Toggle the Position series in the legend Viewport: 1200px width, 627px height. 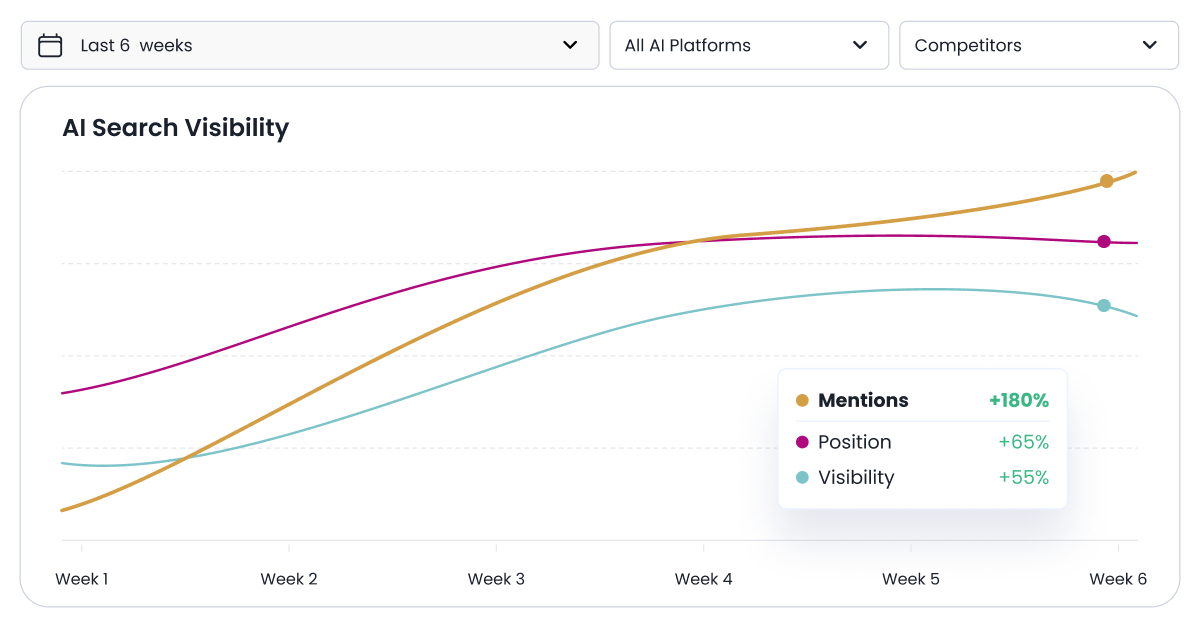[855, 442]
